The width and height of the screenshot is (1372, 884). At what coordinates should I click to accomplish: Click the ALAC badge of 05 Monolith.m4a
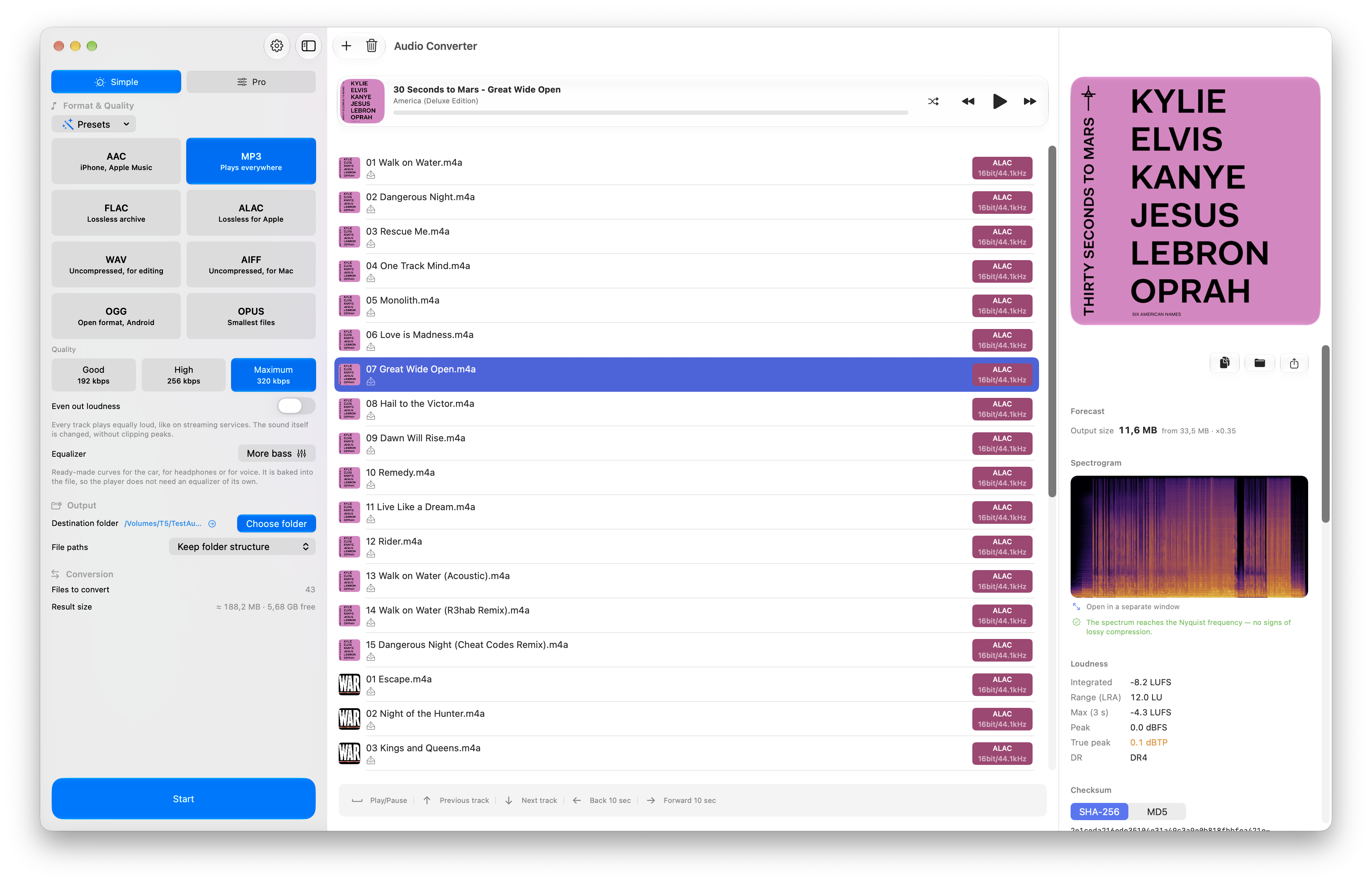1002,306
